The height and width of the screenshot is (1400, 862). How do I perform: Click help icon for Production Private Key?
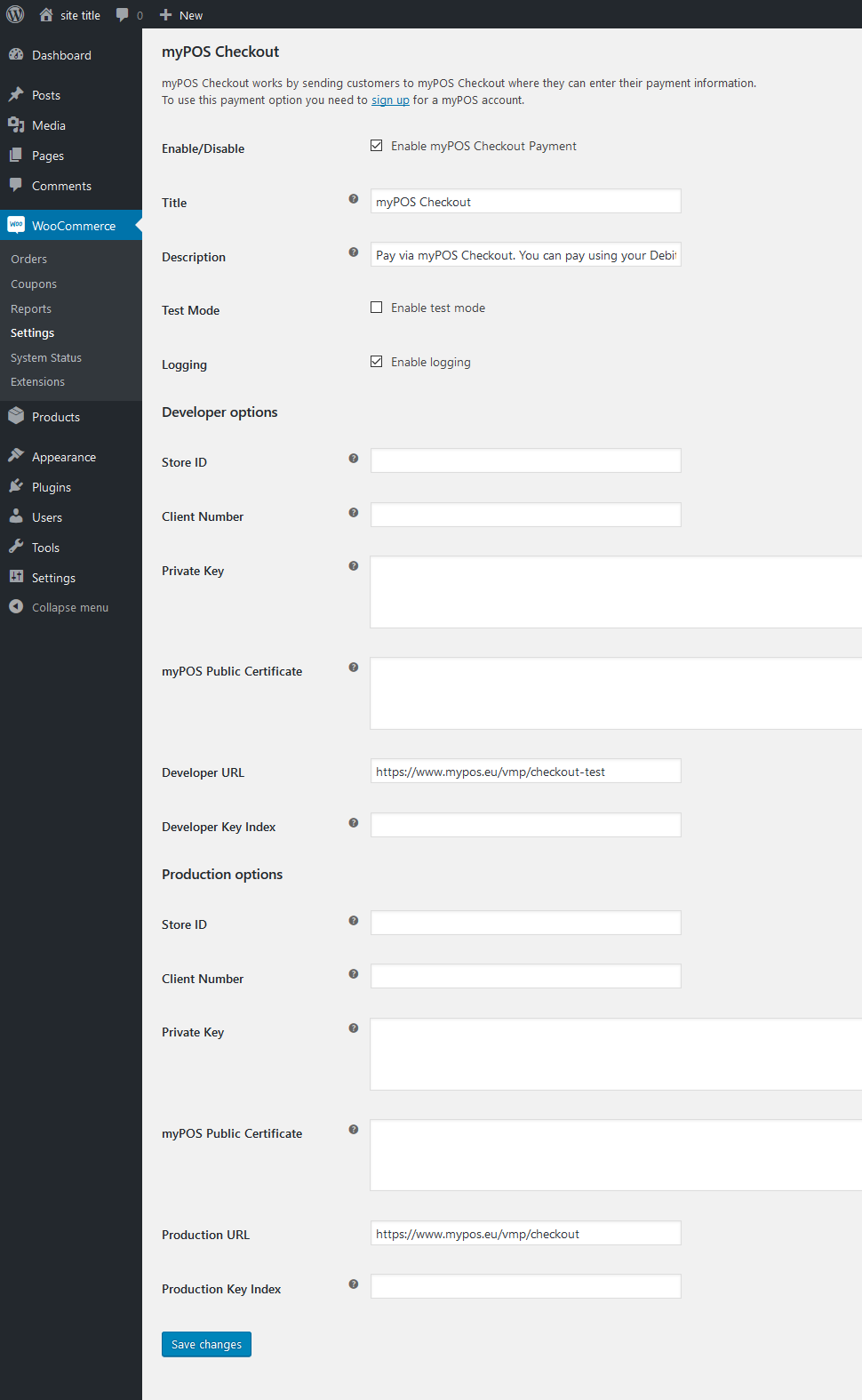354,1028
